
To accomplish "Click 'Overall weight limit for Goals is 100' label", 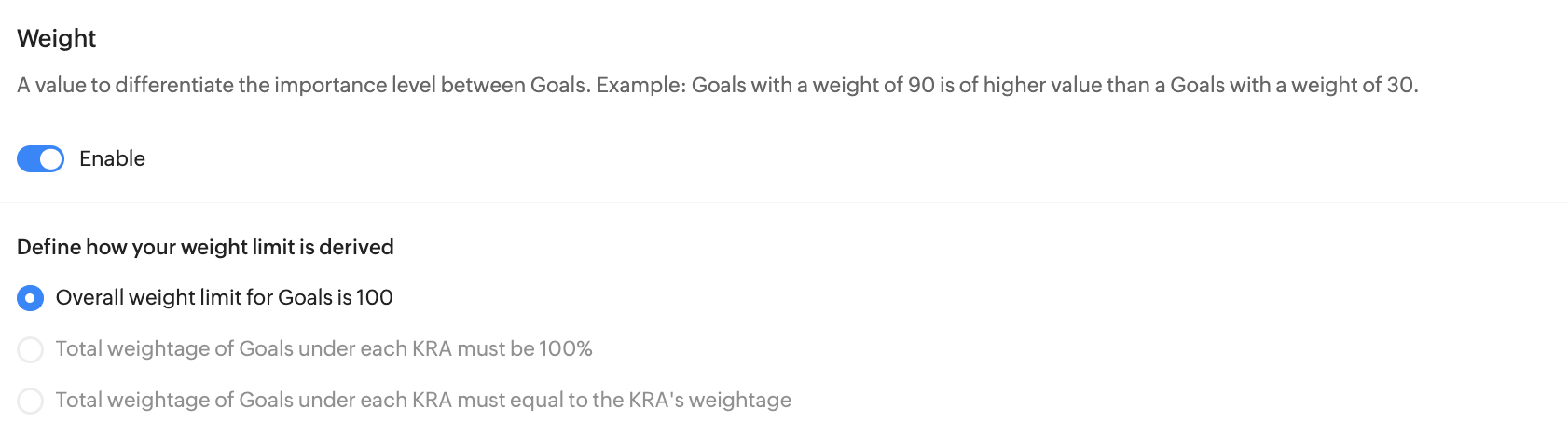I will [x=224, y=298].
